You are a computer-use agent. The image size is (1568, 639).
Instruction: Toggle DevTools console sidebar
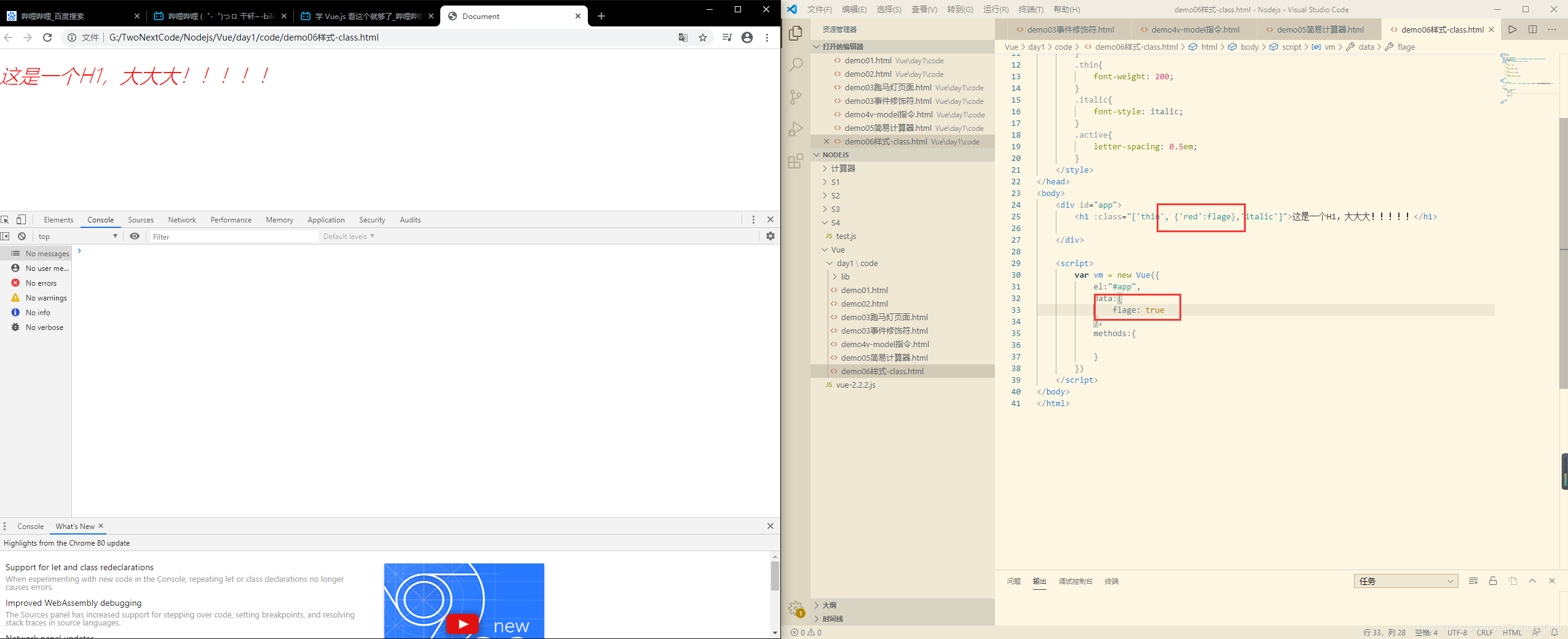coord(6,237)
